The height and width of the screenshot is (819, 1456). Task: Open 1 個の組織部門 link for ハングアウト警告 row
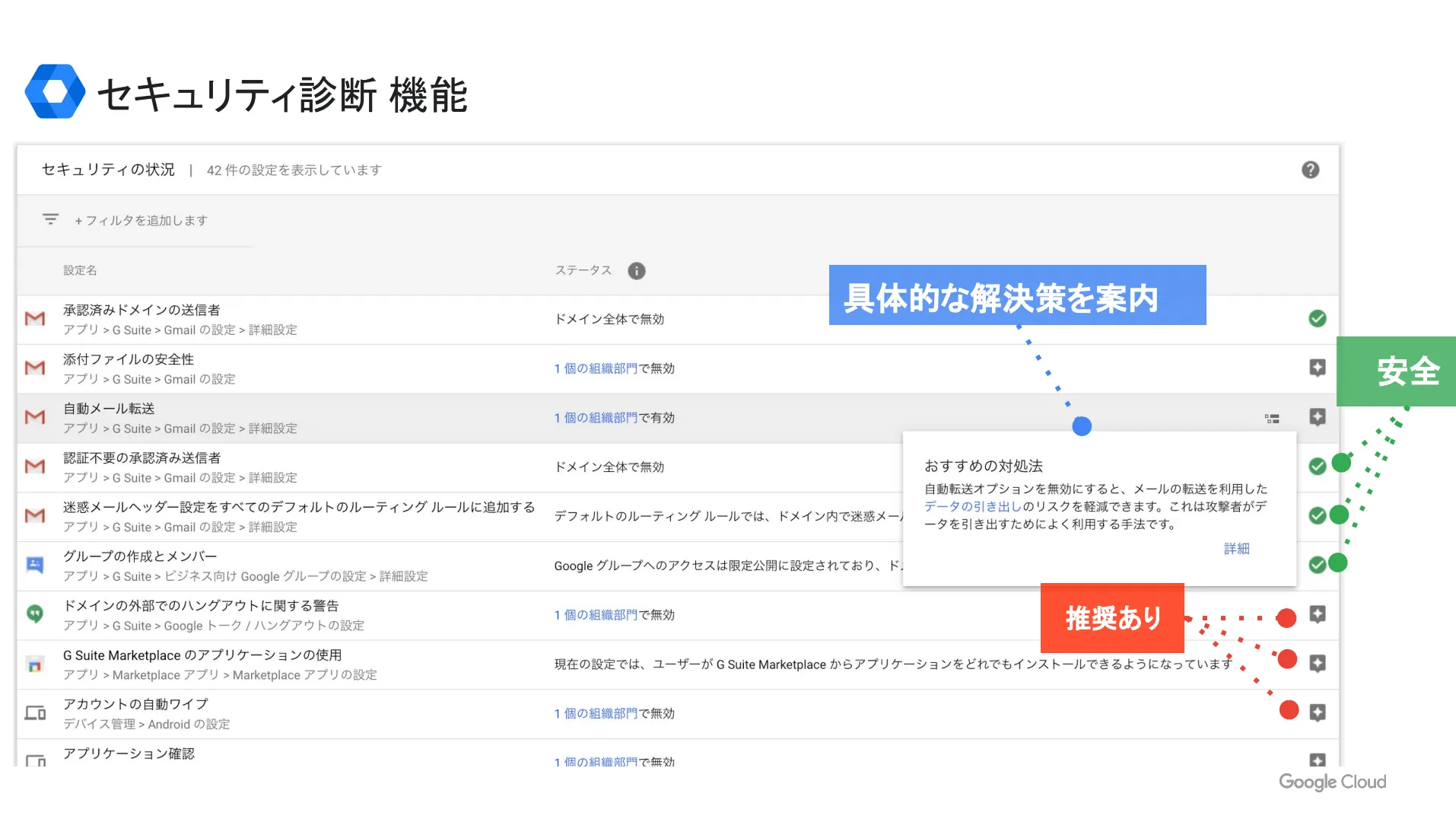(596, 615)
